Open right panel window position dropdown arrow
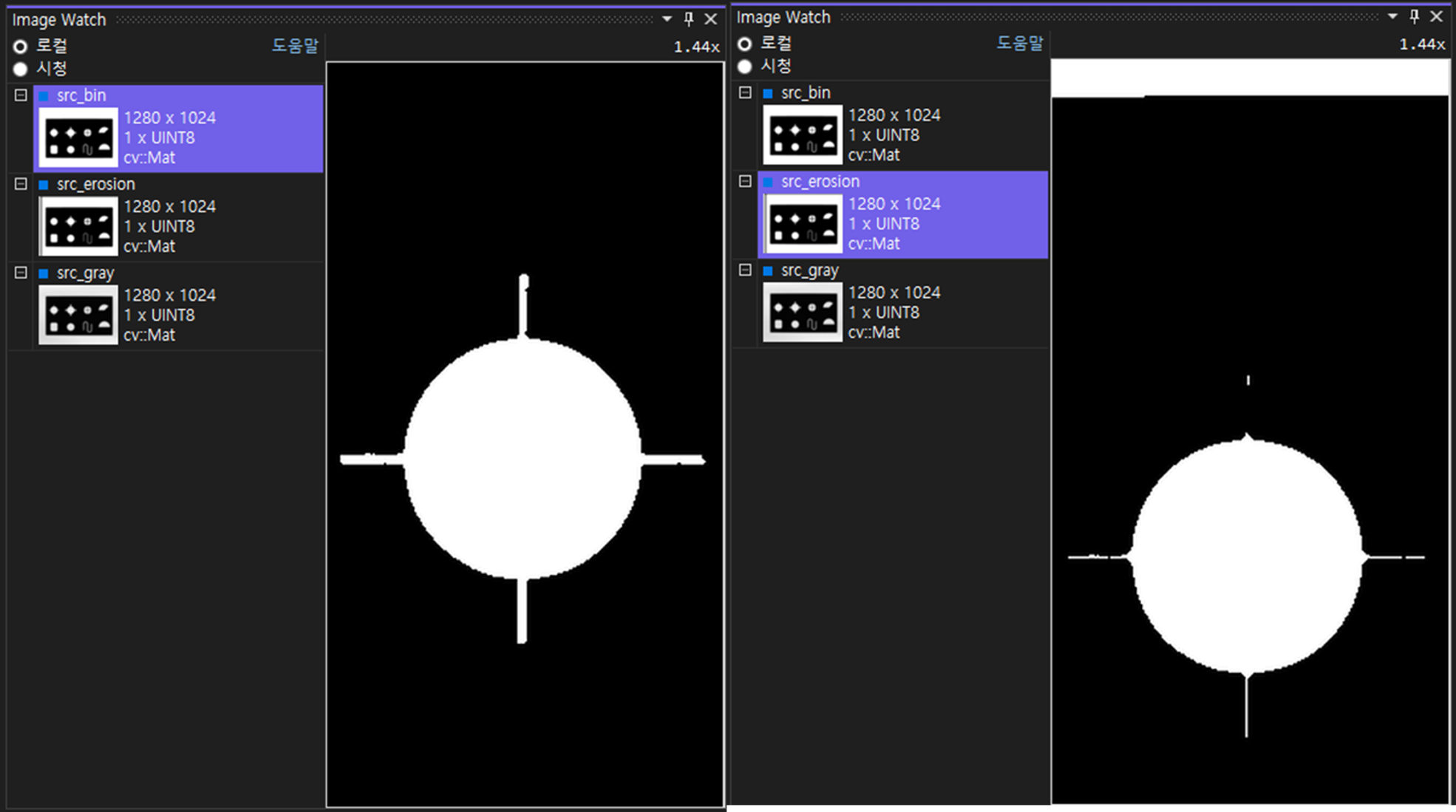 coord(1392,16)
